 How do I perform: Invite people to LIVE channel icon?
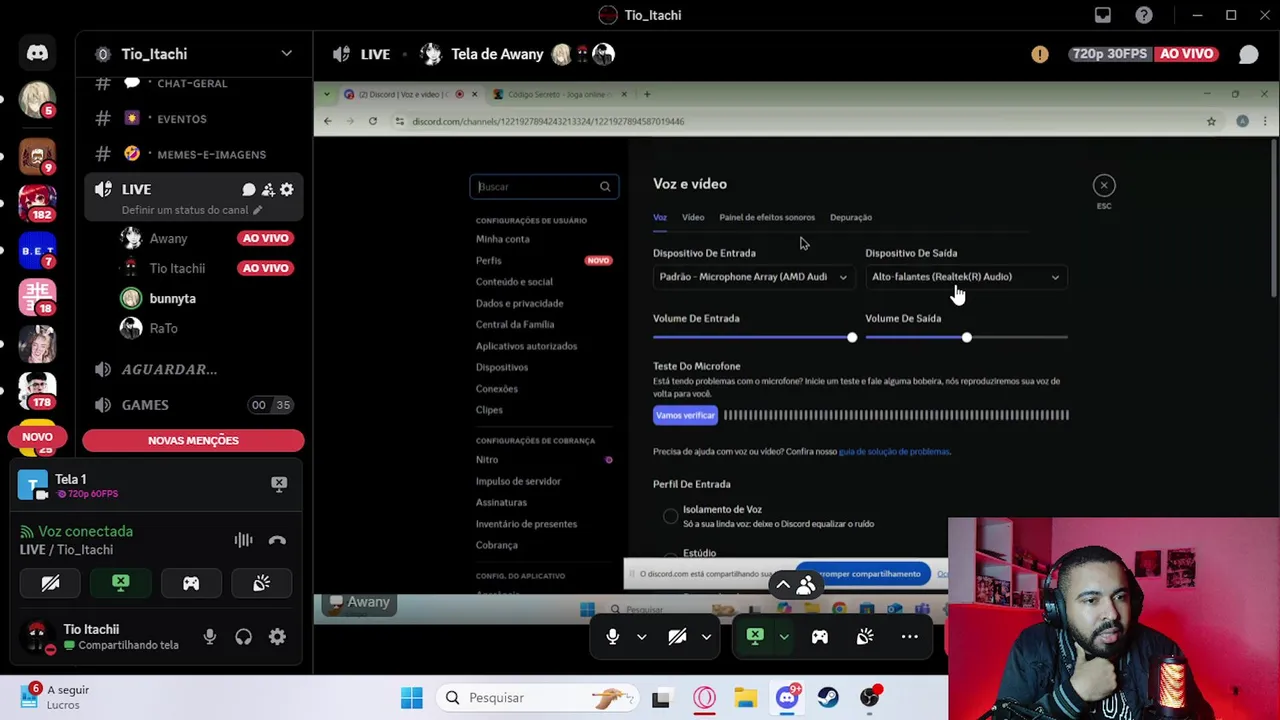click(268, 189)
